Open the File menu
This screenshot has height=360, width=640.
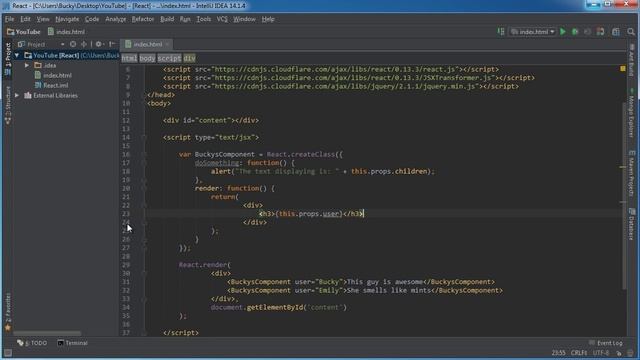click(x=9, y=19)
